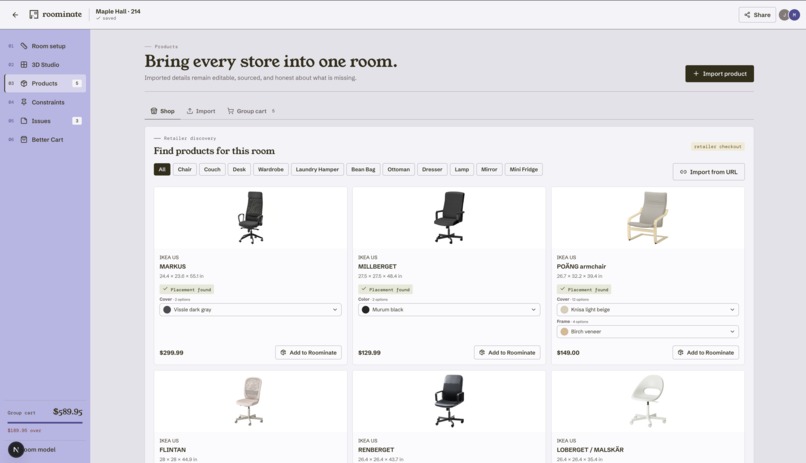Add MILLBERGET chair to Roominate
Viewport: 806px width, 463px height.
click(507, 353)
